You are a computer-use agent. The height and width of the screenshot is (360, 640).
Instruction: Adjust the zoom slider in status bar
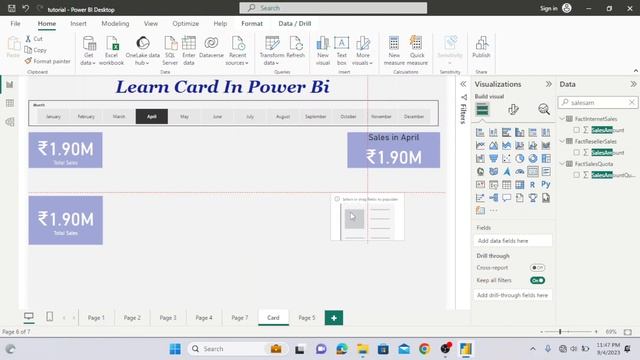pos(560,332)
